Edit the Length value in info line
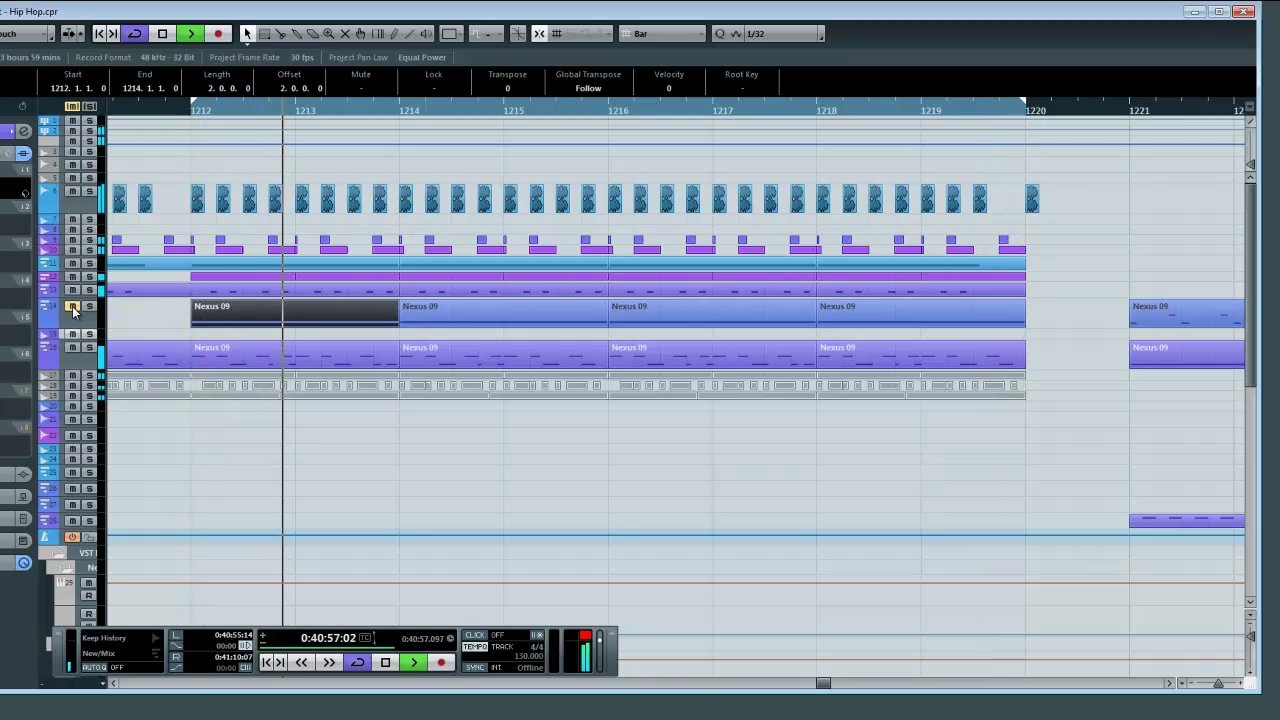Image resolution: width=1280 pixels, height=720 pixels. click(229, 88)
